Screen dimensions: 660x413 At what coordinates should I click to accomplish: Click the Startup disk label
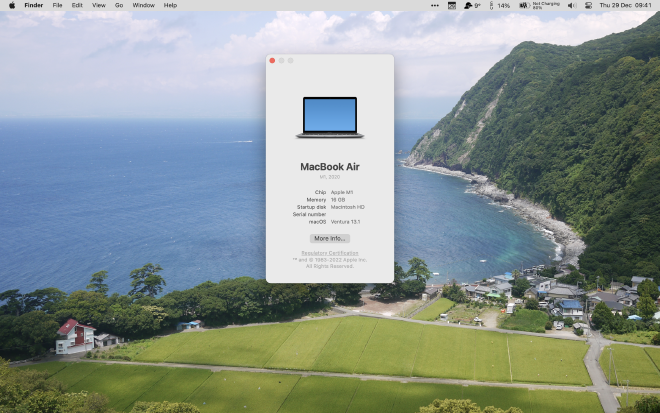(x=311, y=207)
